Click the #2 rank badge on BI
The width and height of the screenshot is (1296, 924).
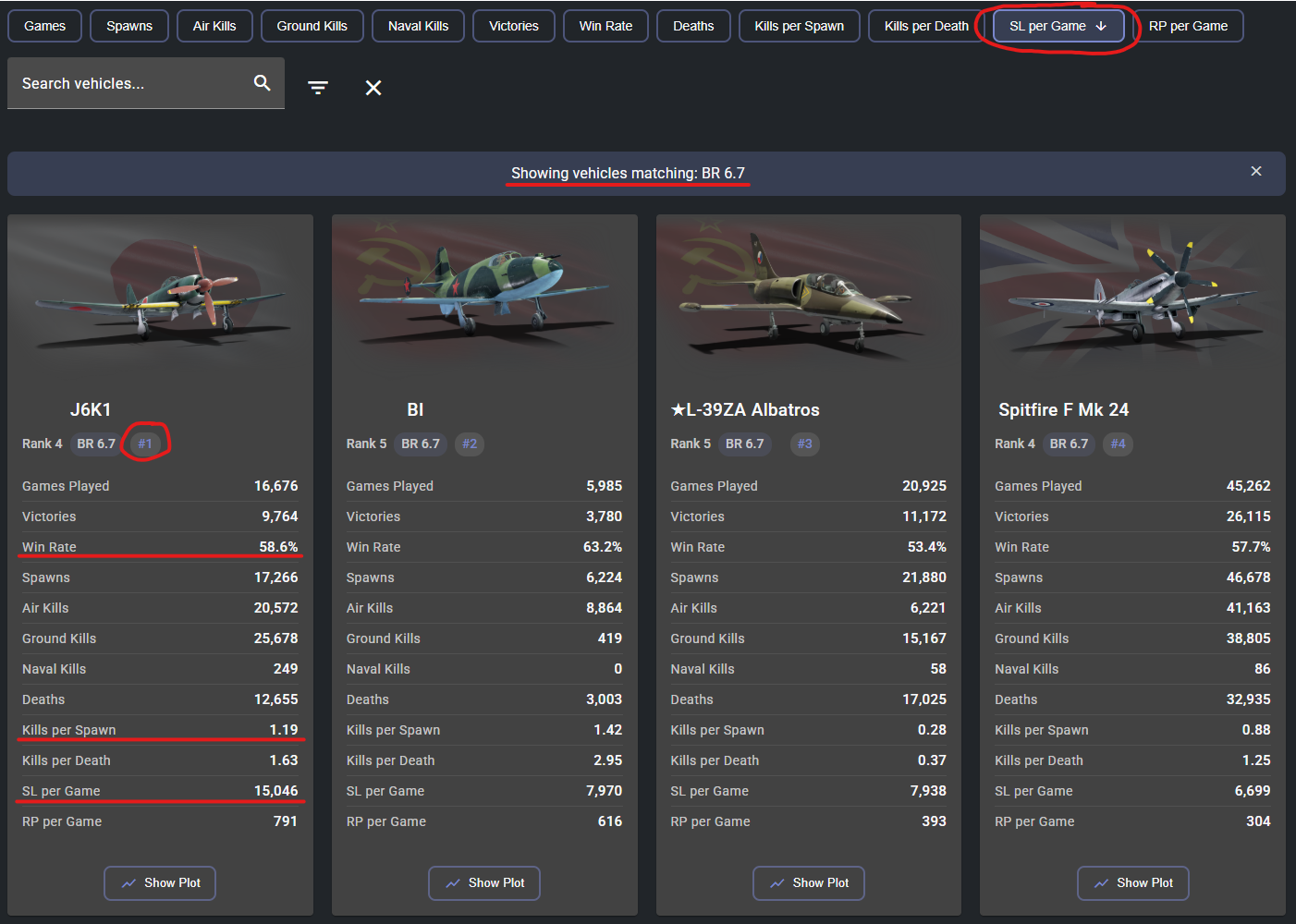[470, 444]
